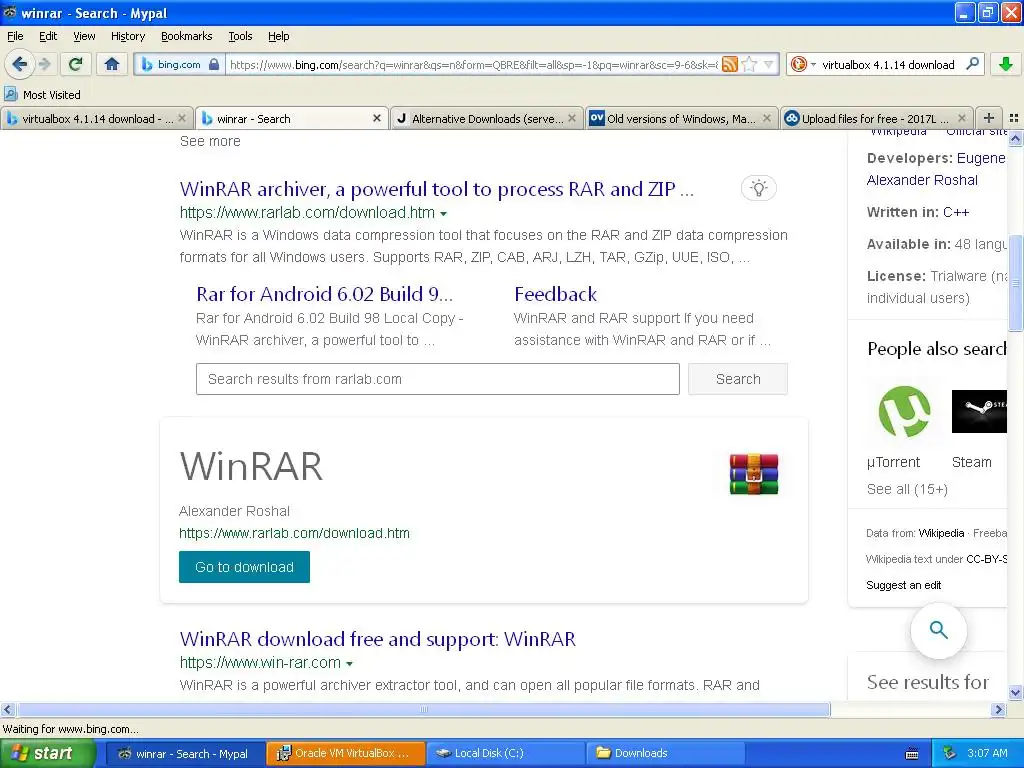This screenshot has width=1024, height=768.
Task: Open the keyboard icon in taskbar
Action: coord(912,754)
